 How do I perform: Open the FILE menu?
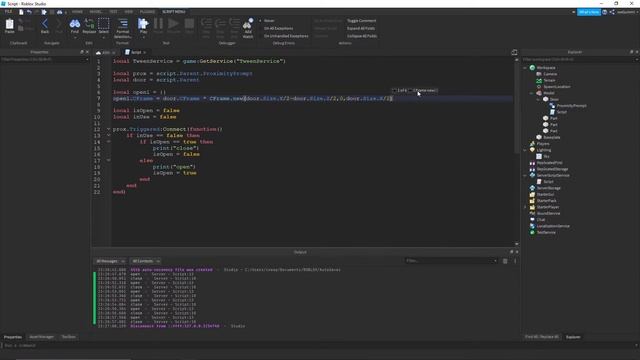(x=8, y=12)
